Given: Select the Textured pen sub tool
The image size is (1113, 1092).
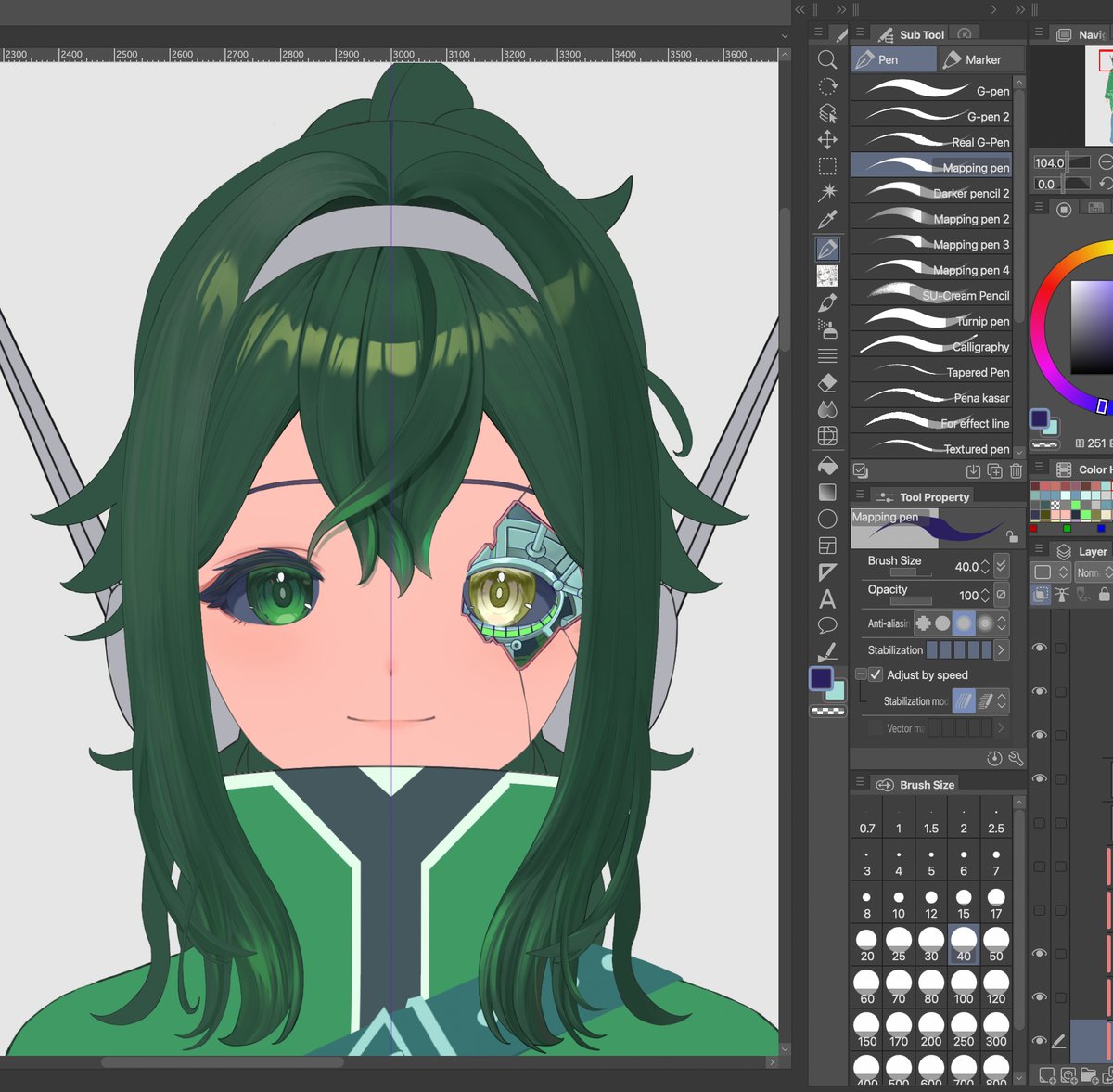Looking at the screenshot, I should [931, 448].
